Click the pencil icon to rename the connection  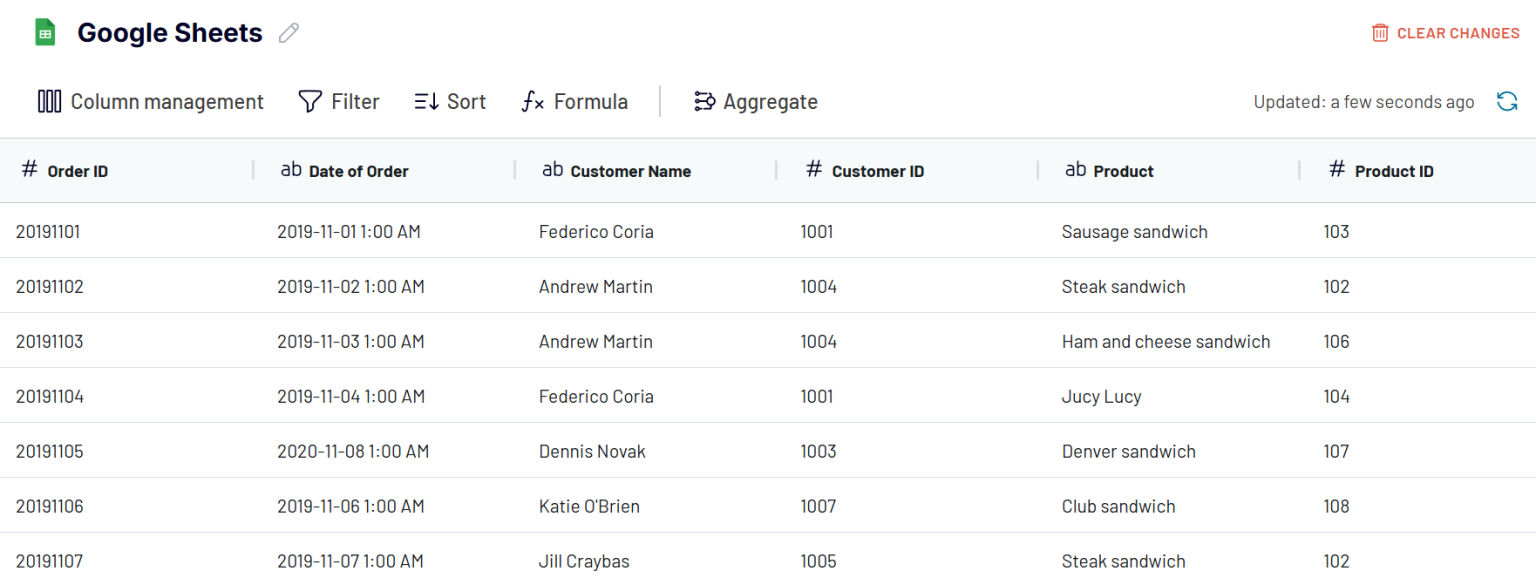(x=288, y=33)
